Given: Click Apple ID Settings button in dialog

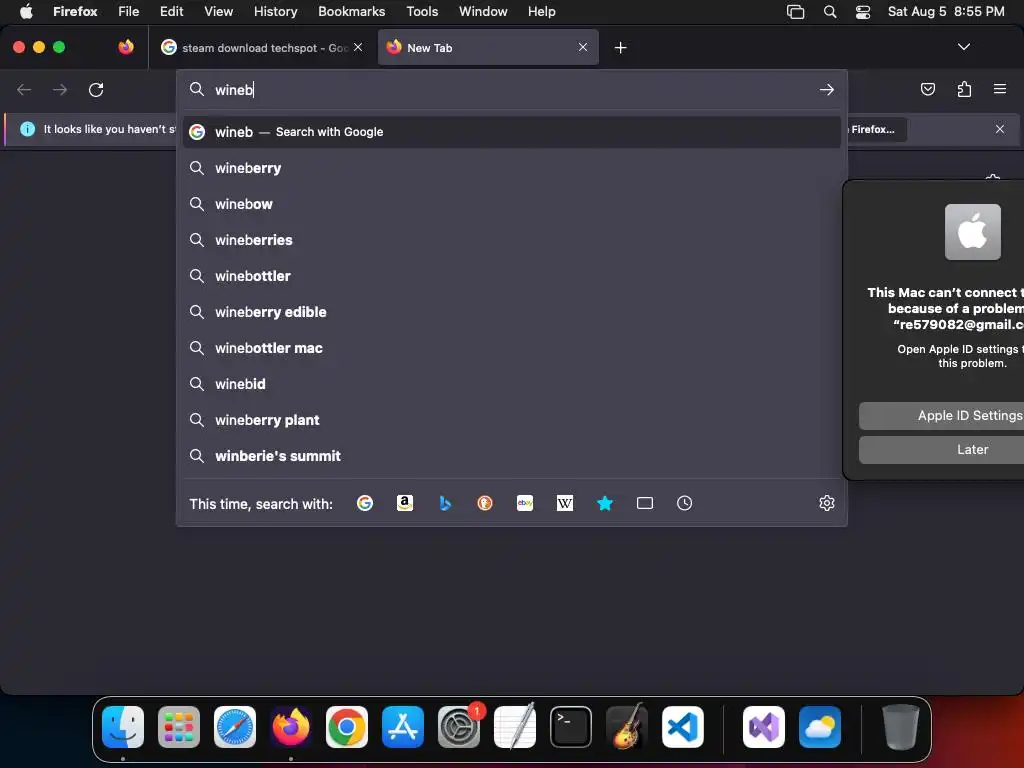Looking at the screenshot, I should (x=941, y=415).
